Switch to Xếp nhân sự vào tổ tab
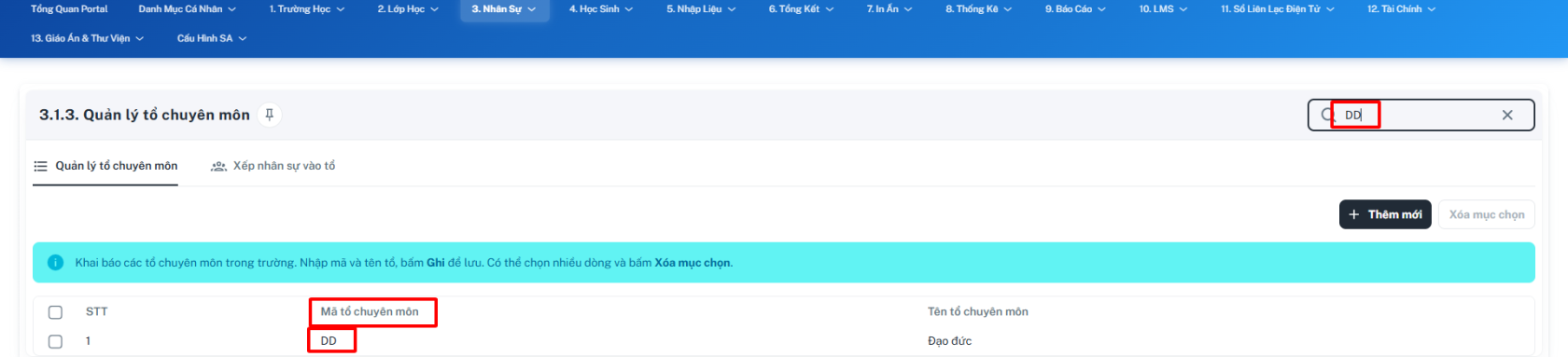 click(273, 166)
